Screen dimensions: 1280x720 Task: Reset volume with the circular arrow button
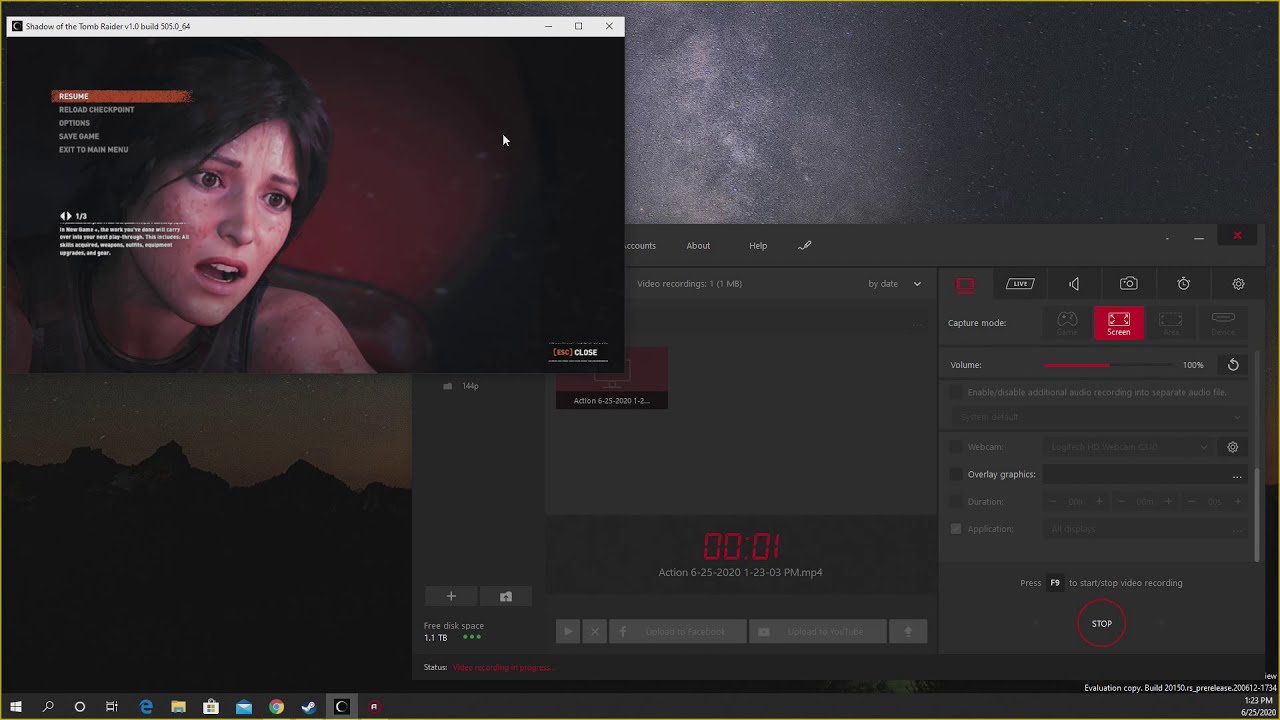(x=1233, y=365)
